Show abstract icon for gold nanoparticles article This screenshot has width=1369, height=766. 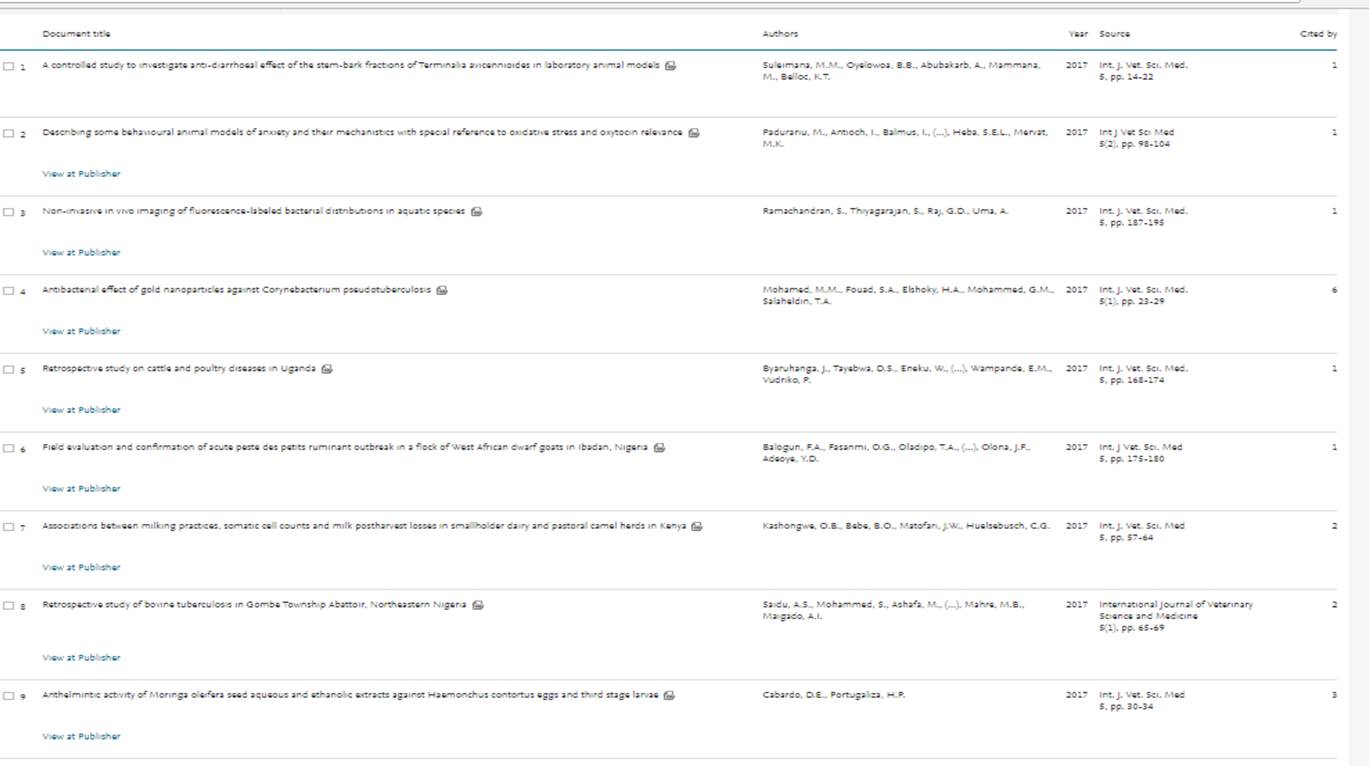442,290
